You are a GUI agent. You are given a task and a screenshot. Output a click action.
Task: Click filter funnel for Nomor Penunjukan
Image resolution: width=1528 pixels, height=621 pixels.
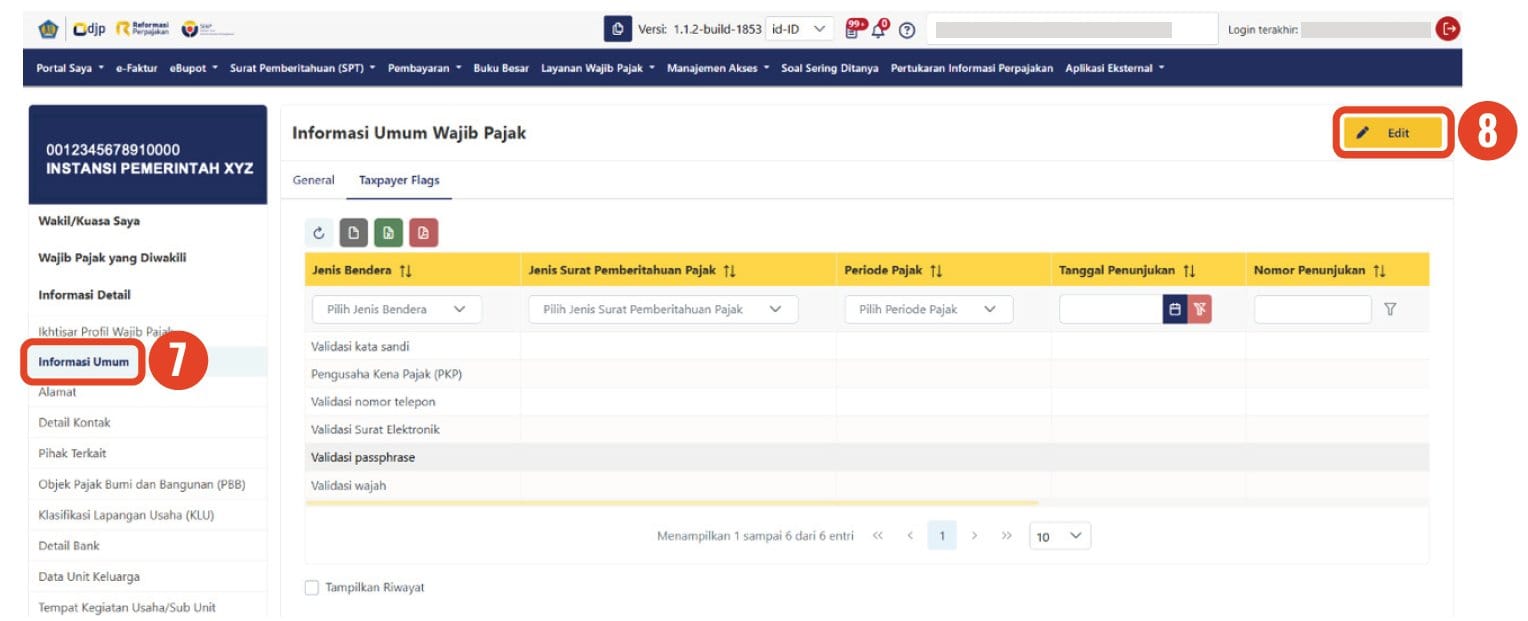pos(1389,310)
